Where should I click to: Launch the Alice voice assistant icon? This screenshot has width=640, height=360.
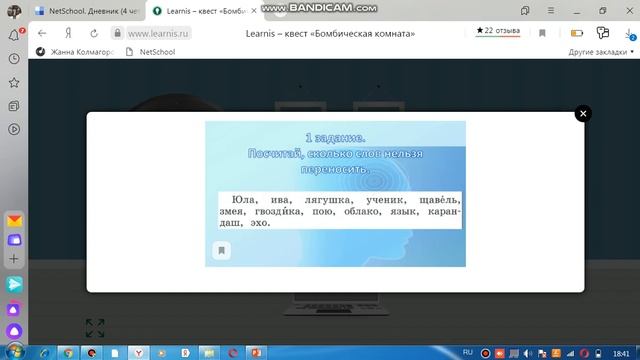[14, 331]
